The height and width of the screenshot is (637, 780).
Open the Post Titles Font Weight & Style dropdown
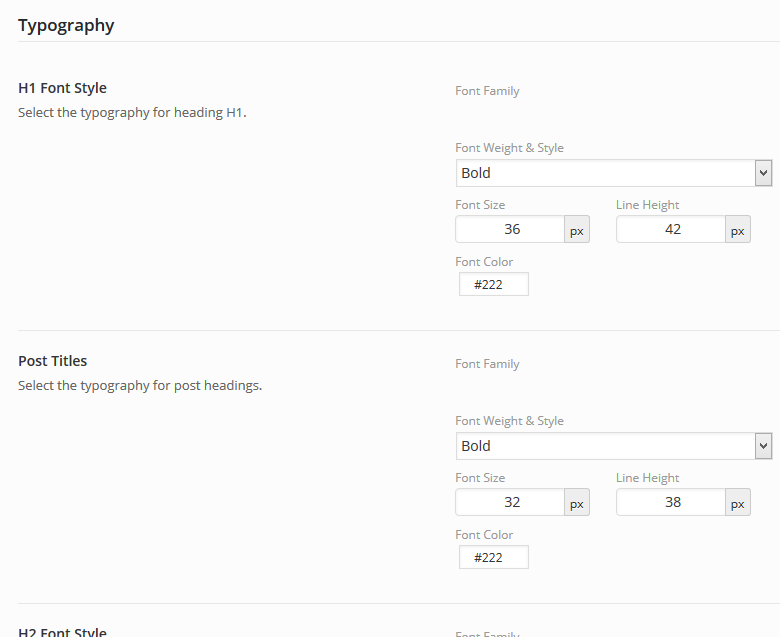coord(613,446)
